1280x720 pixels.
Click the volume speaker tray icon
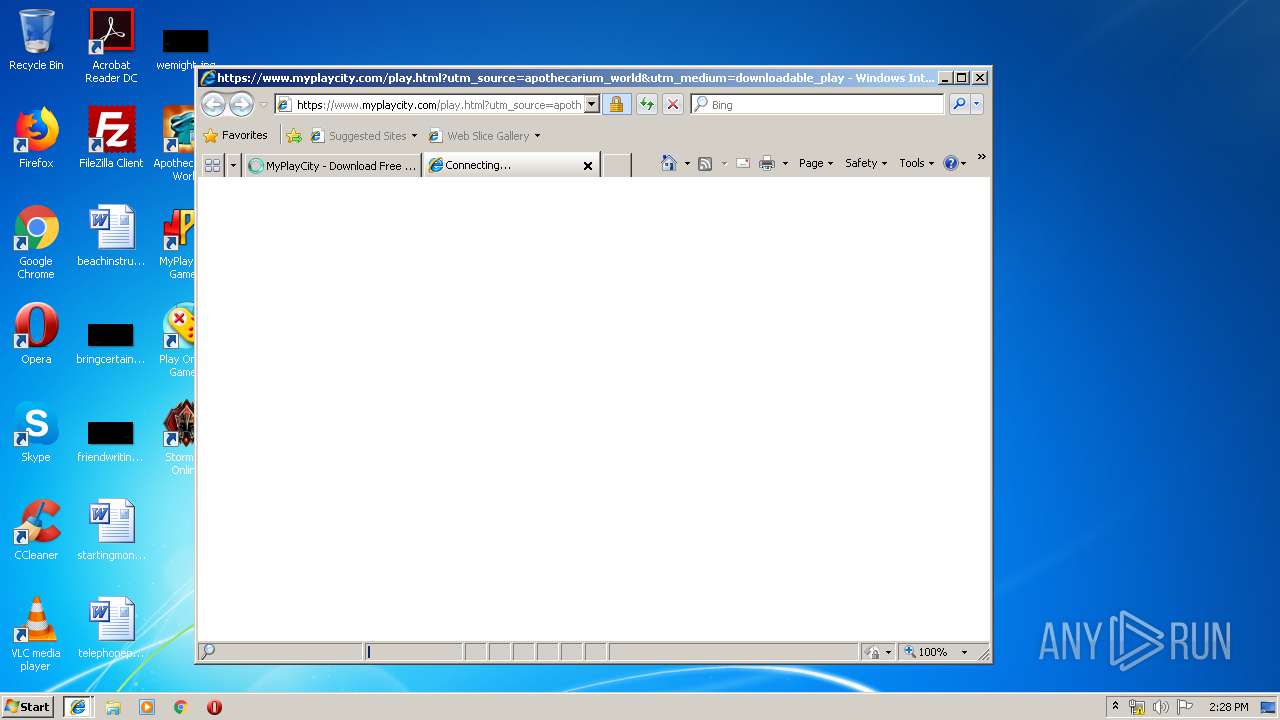coord(1161,707)
